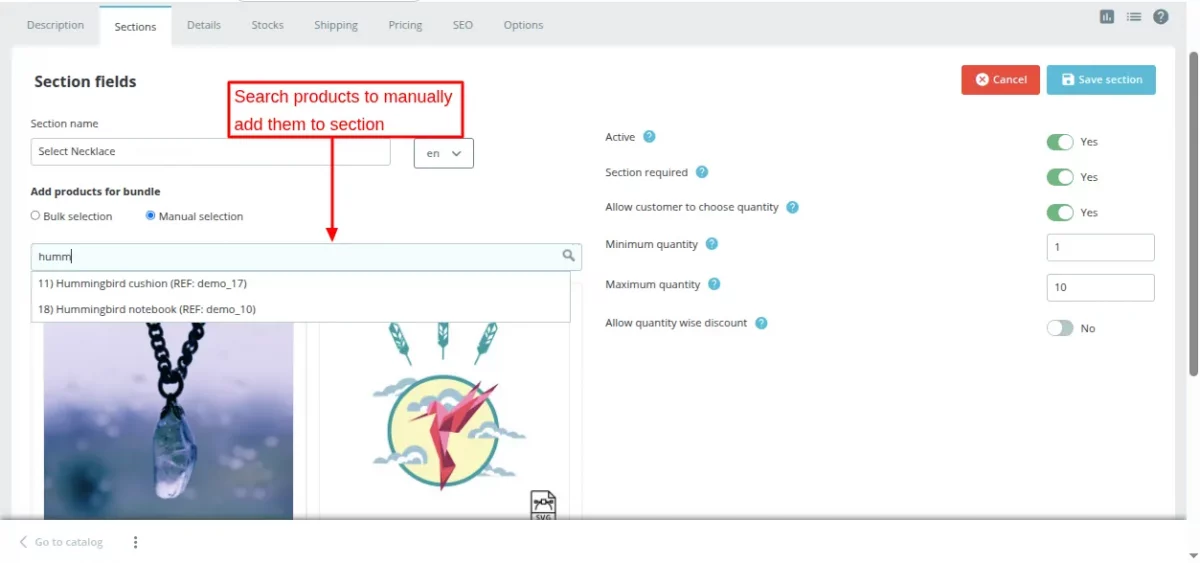Switch to the Details tab
The height and width of the screenshot is (563, 1200).
pyautogui.click(x=204, y=25)
